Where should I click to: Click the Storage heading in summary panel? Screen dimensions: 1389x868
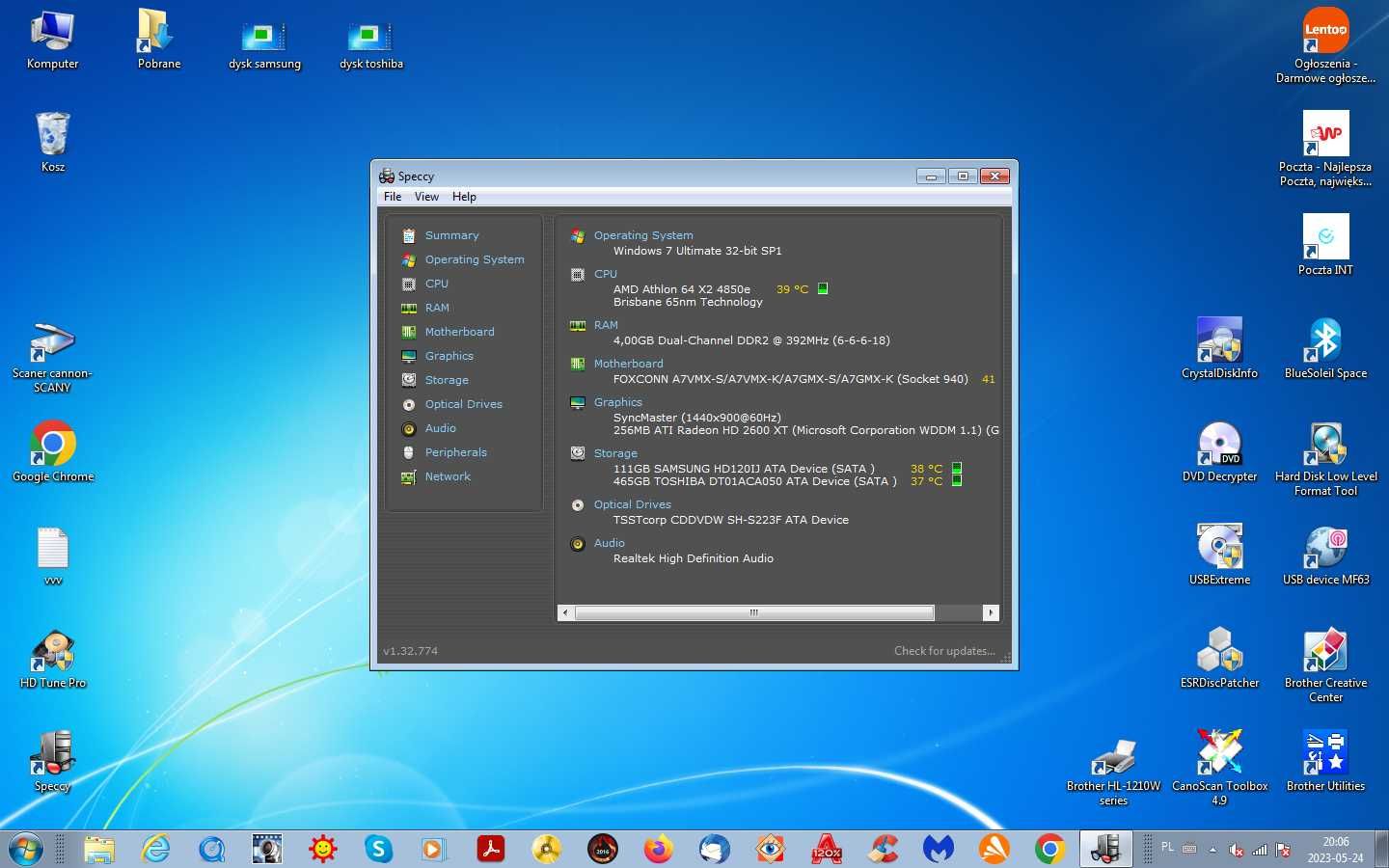[615, 453]
